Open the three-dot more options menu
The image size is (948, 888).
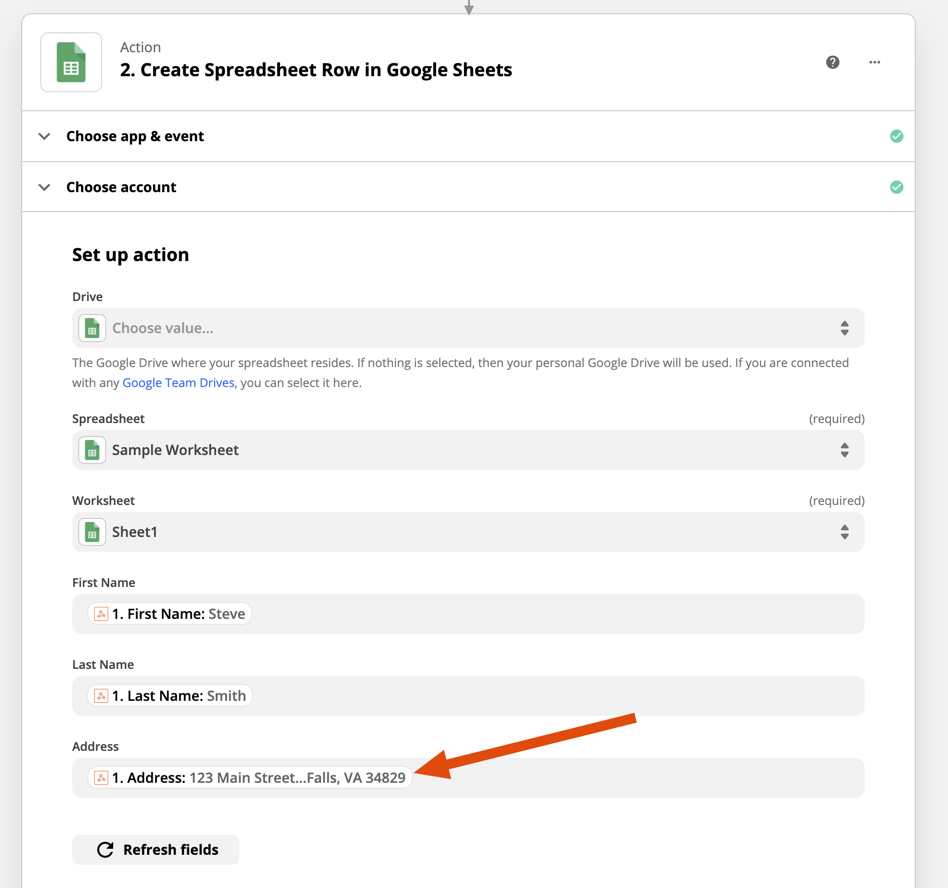click(874, 62)
